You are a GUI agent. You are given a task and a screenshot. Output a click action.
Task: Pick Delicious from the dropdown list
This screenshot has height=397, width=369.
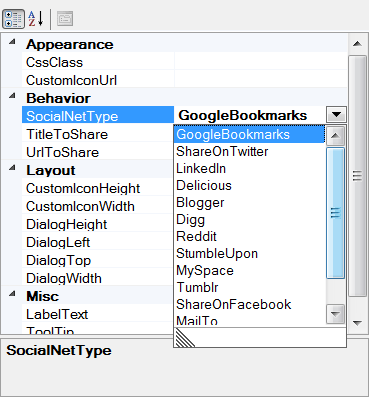(x=249, y=185)
